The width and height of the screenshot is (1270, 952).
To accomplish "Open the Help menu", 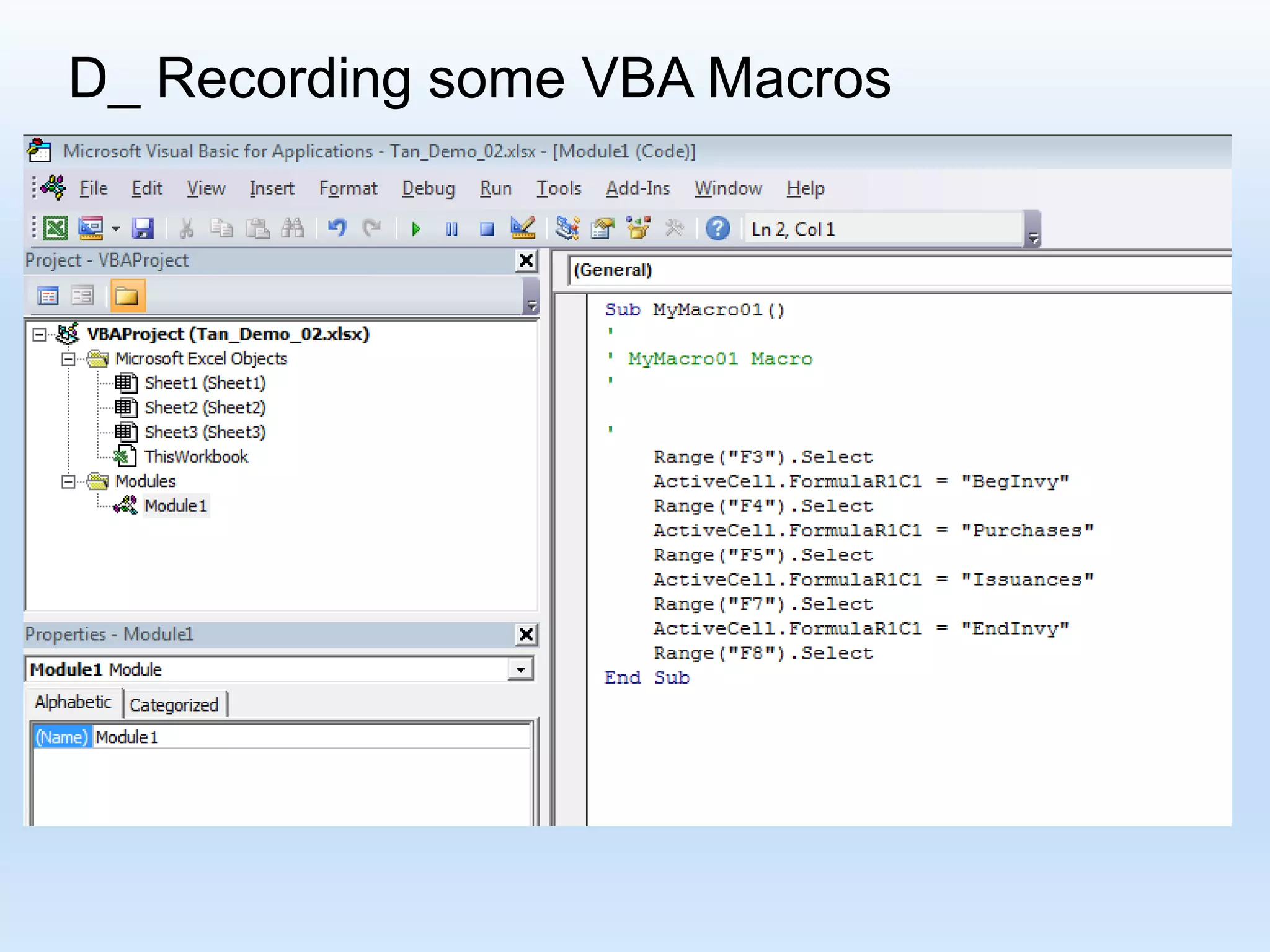I will (x=806, y=188).
